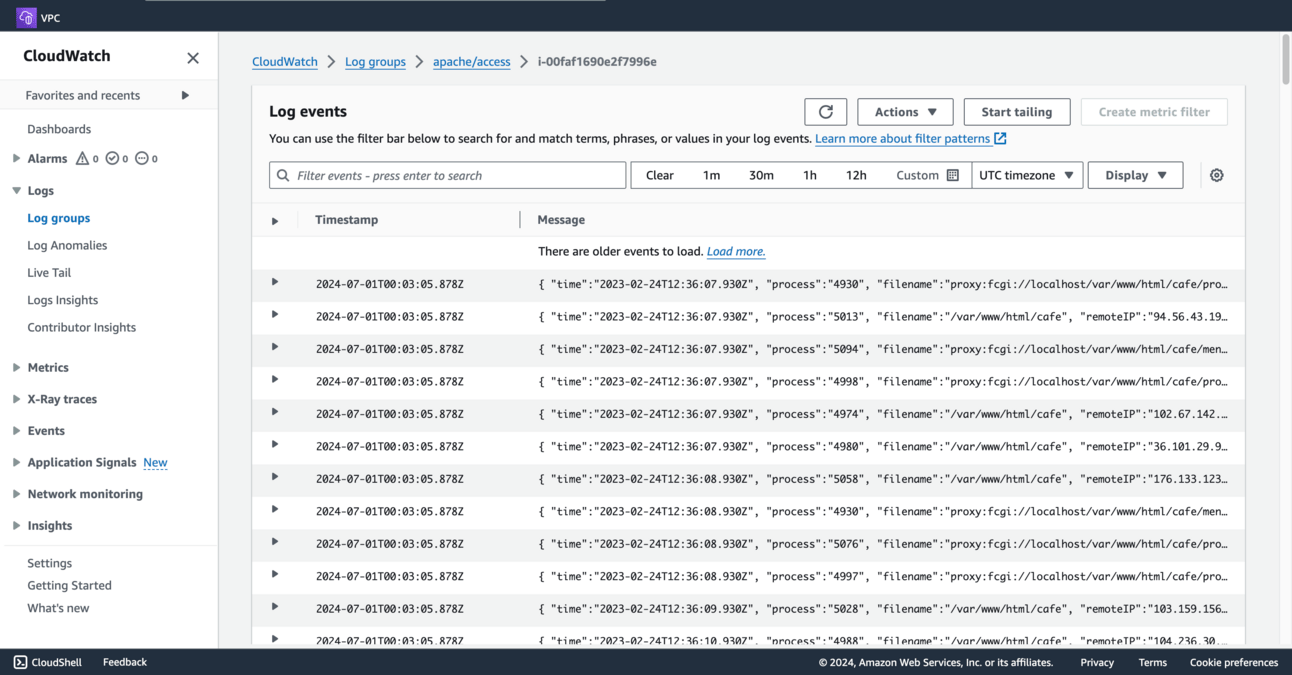
Task: Open Learn more about filter patterns link
Action: (910, 139)
